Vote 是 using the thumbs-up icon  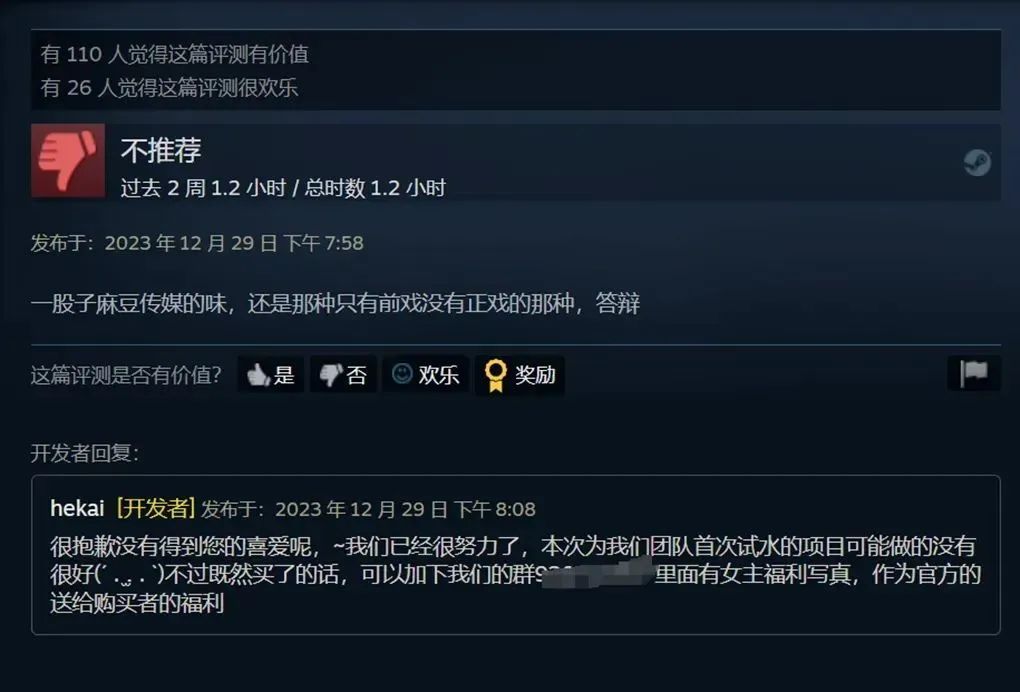258,375
